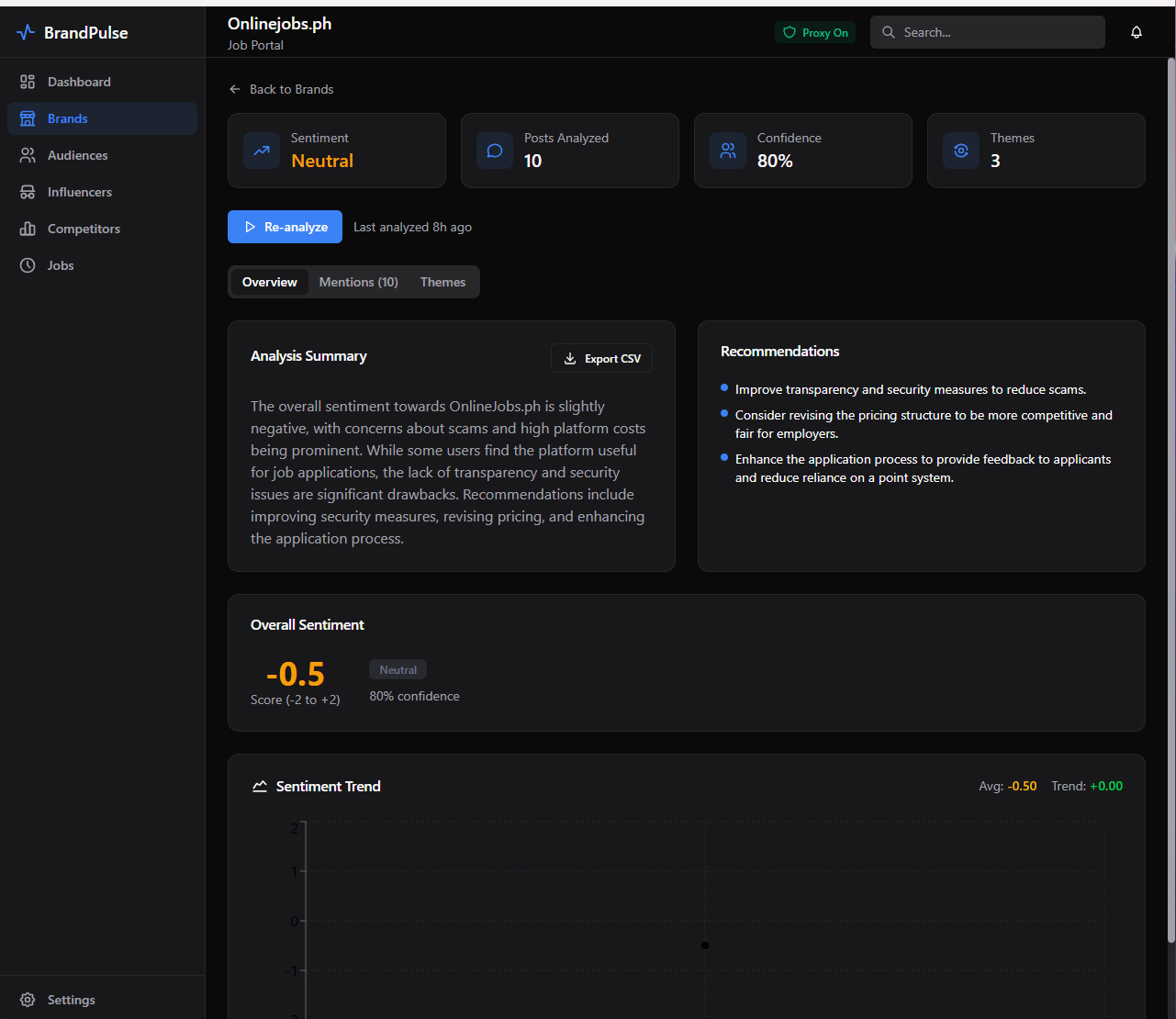Click the Dashboard grid icon
The image size is (1176, 1019).
point(28,82)
